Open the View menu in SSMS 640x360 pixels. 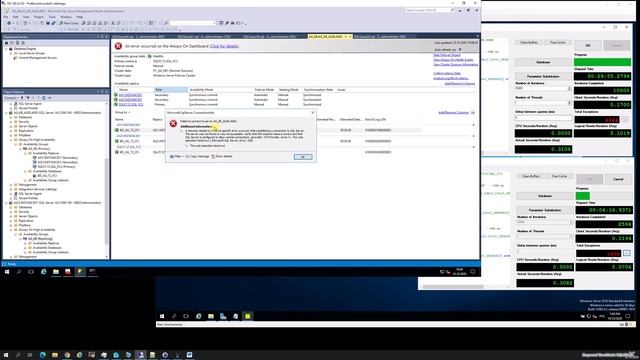pyautogui.click(x=26, y=17)
